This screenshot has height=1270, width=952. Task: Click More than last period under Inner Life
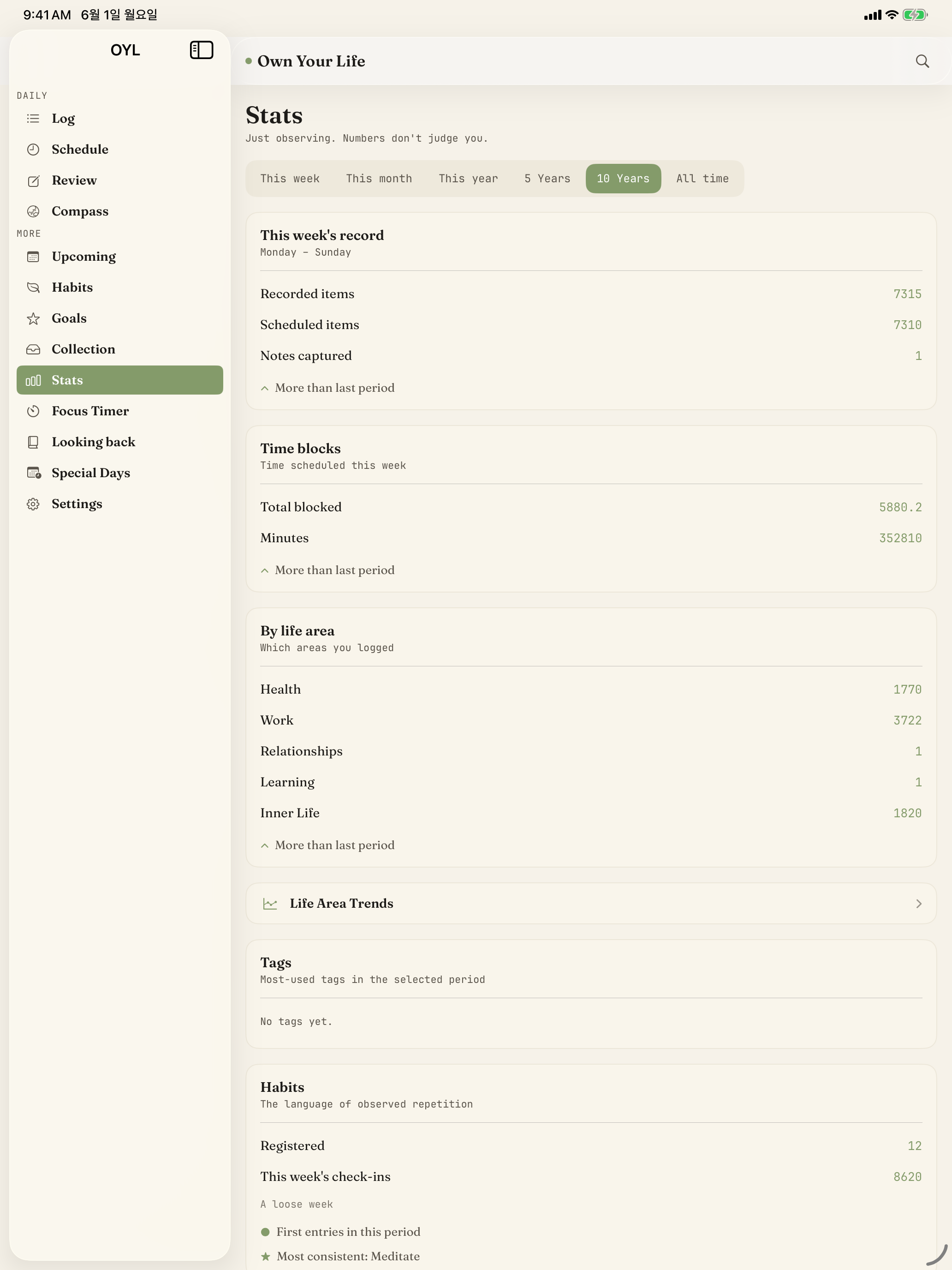[327, 845]
